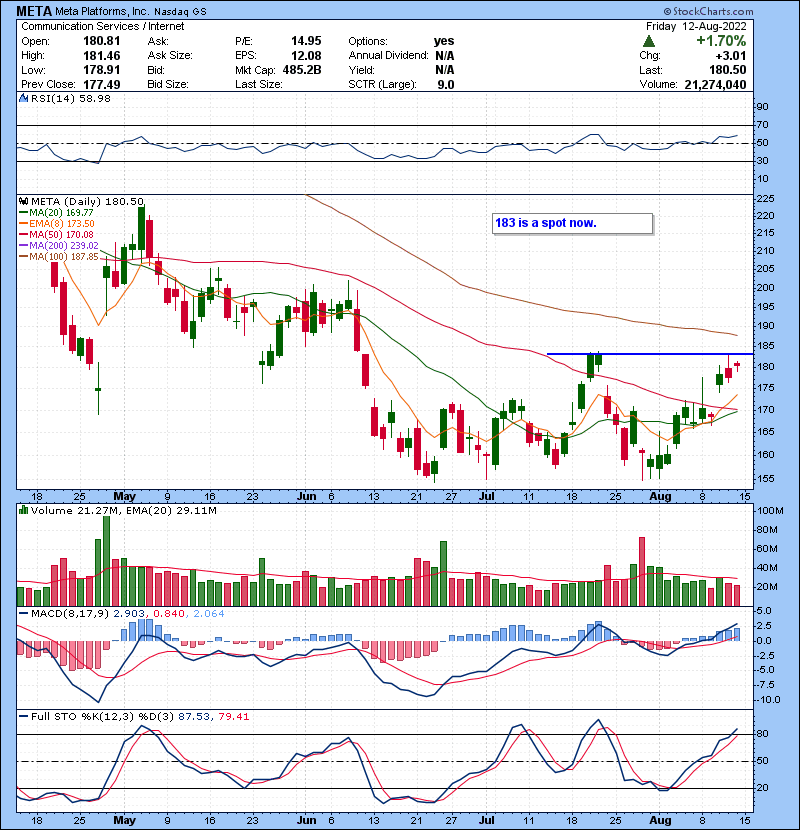
Task: Click the P/E value 14.95
Action: click(306, 41)
